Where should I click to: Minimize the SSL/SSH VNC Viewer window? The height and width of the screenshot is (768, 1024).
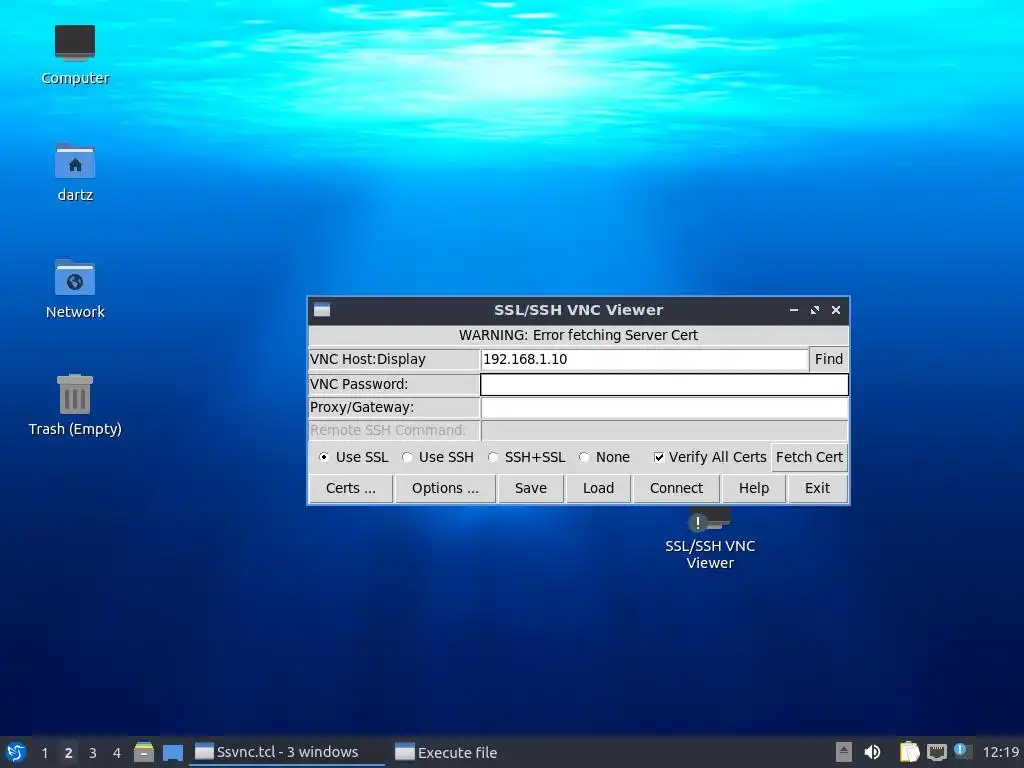point(793,310)
